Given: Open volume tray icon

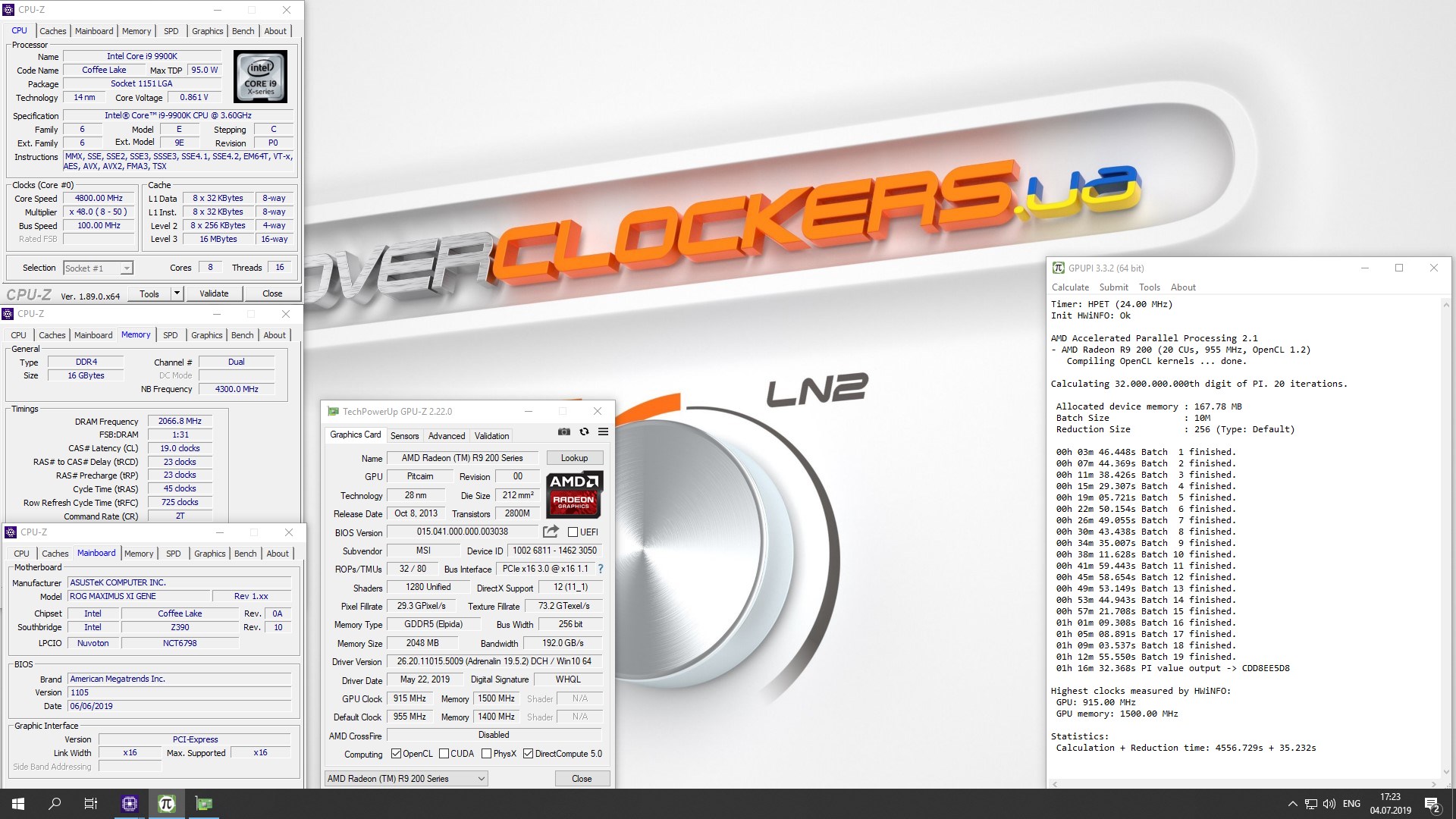Looking at the screenshot, I should (1329, 804).
